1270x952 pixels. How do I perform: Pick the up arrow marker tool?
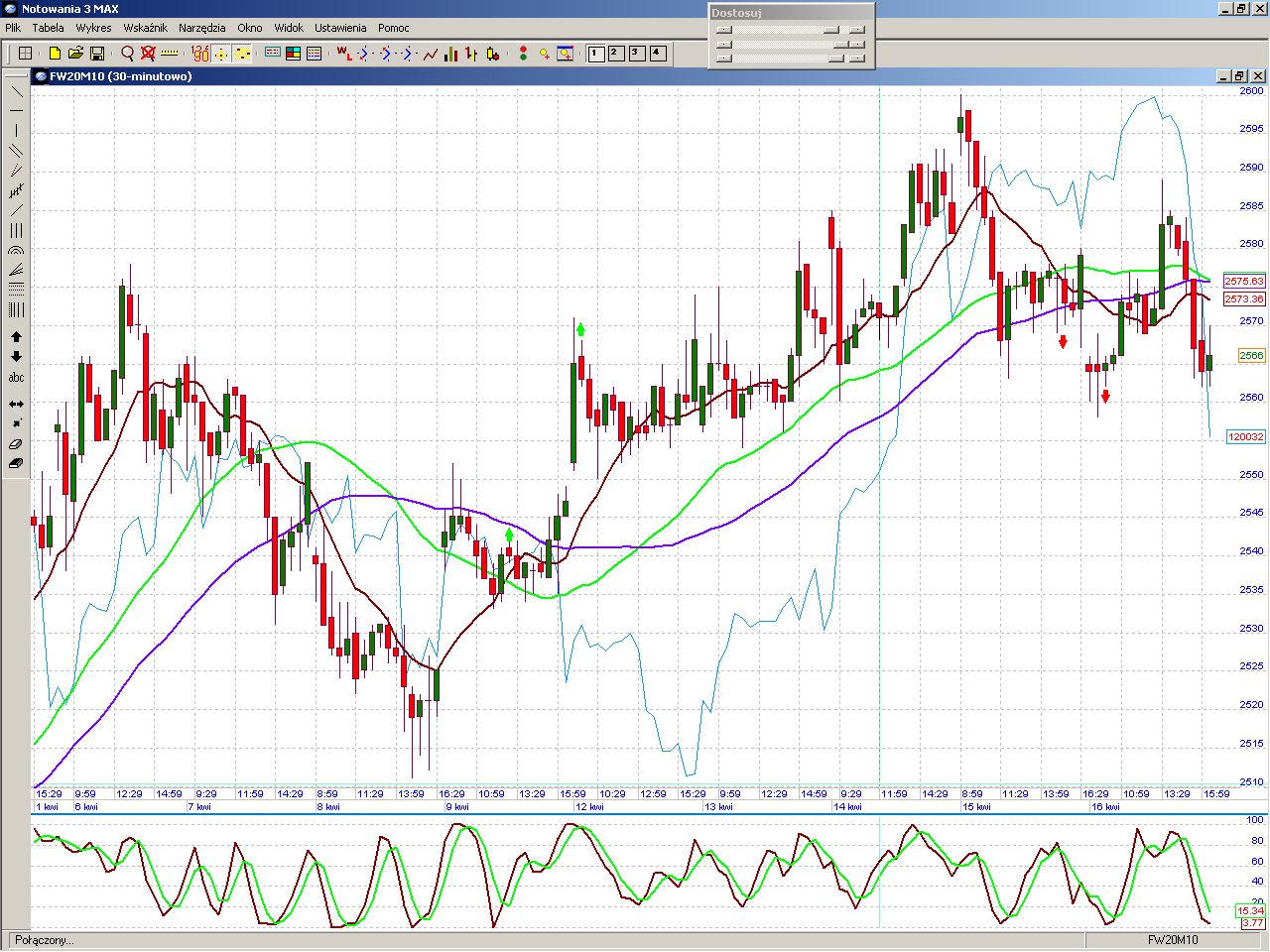[16, 337]
